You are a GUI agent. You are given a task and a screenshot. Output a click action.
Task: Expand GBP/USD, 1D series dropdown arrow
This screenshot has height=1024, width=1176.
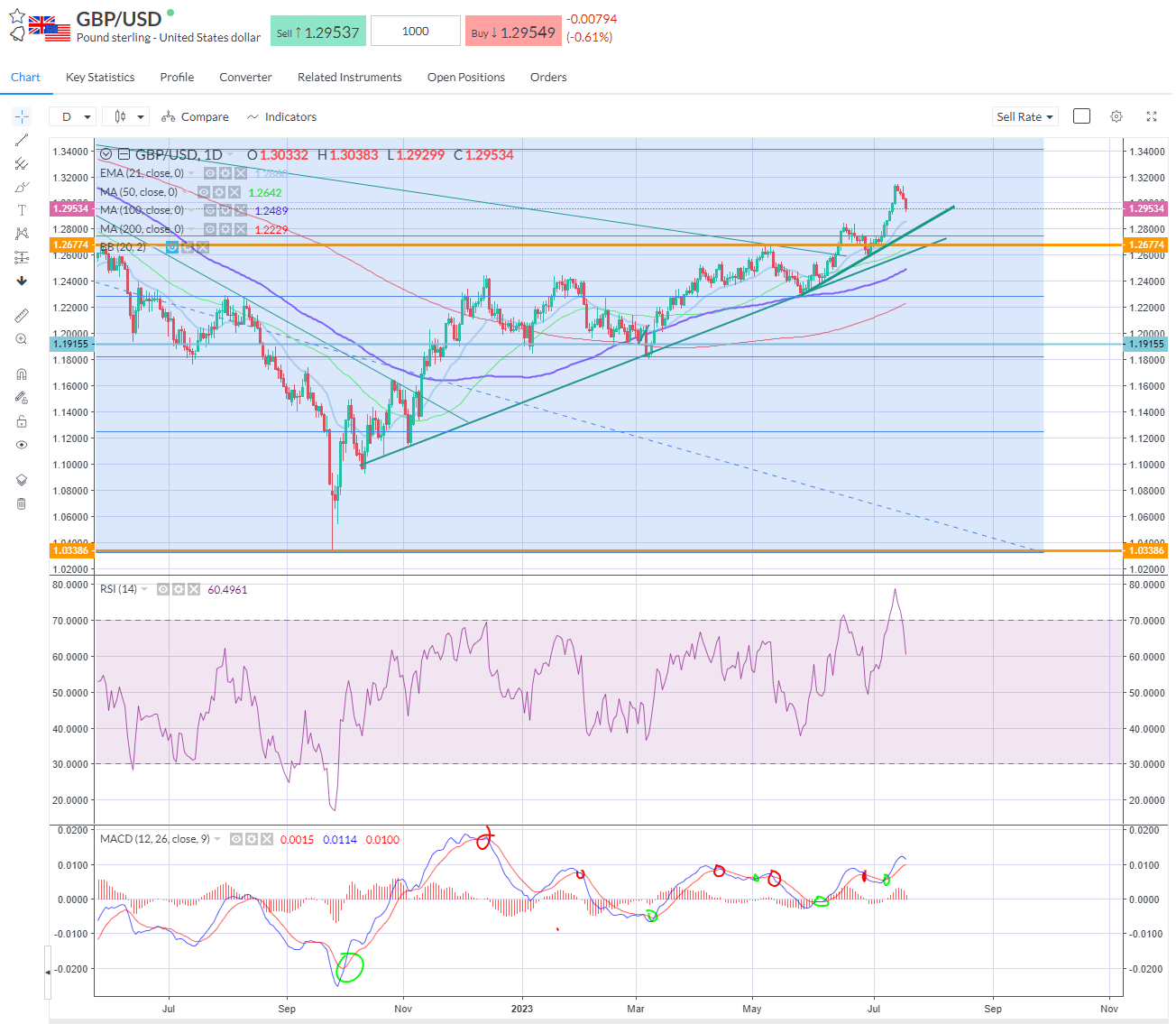pos(230,155)
